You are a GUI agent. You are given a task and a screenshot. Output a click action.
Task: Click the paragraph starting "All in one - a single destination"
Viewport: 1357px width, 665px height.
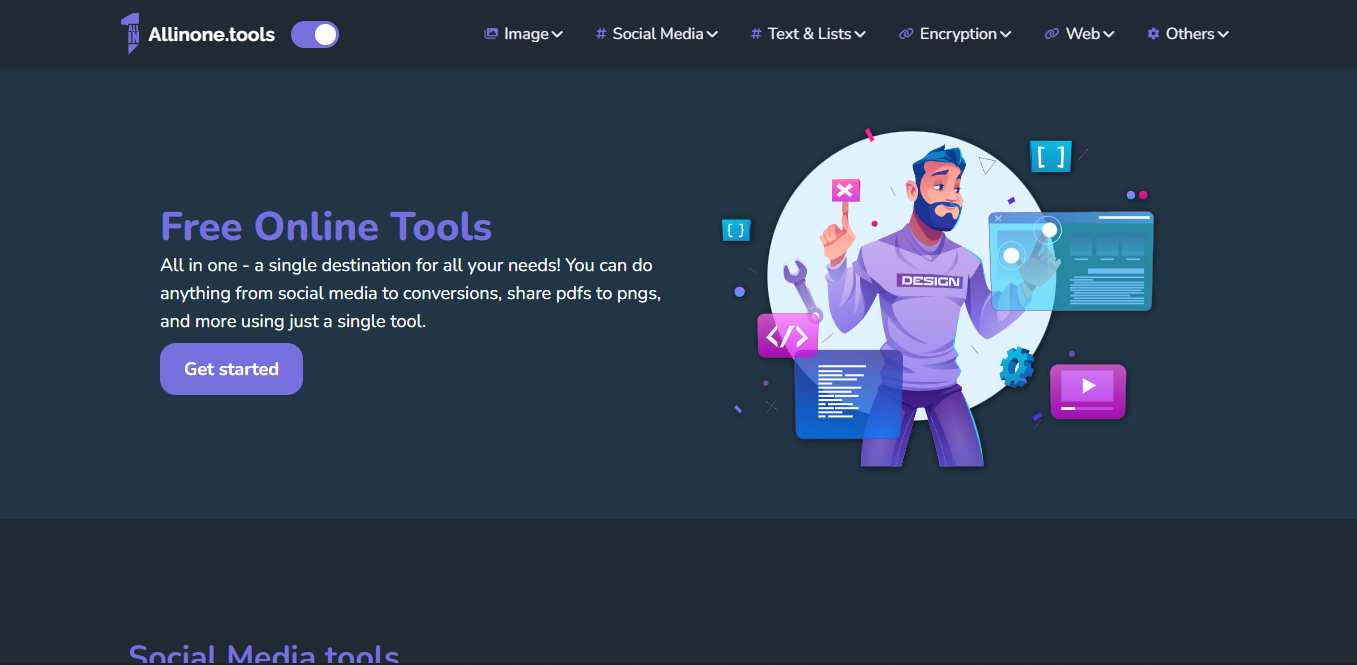pos(411,294)
